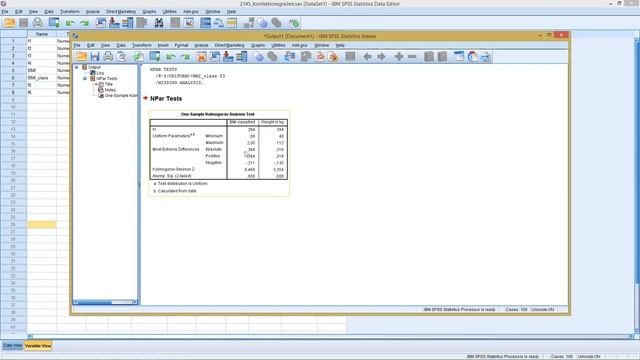Save the output document in Viewer
This screenshot has width=640, height=360.
click(x=95, y=57)
